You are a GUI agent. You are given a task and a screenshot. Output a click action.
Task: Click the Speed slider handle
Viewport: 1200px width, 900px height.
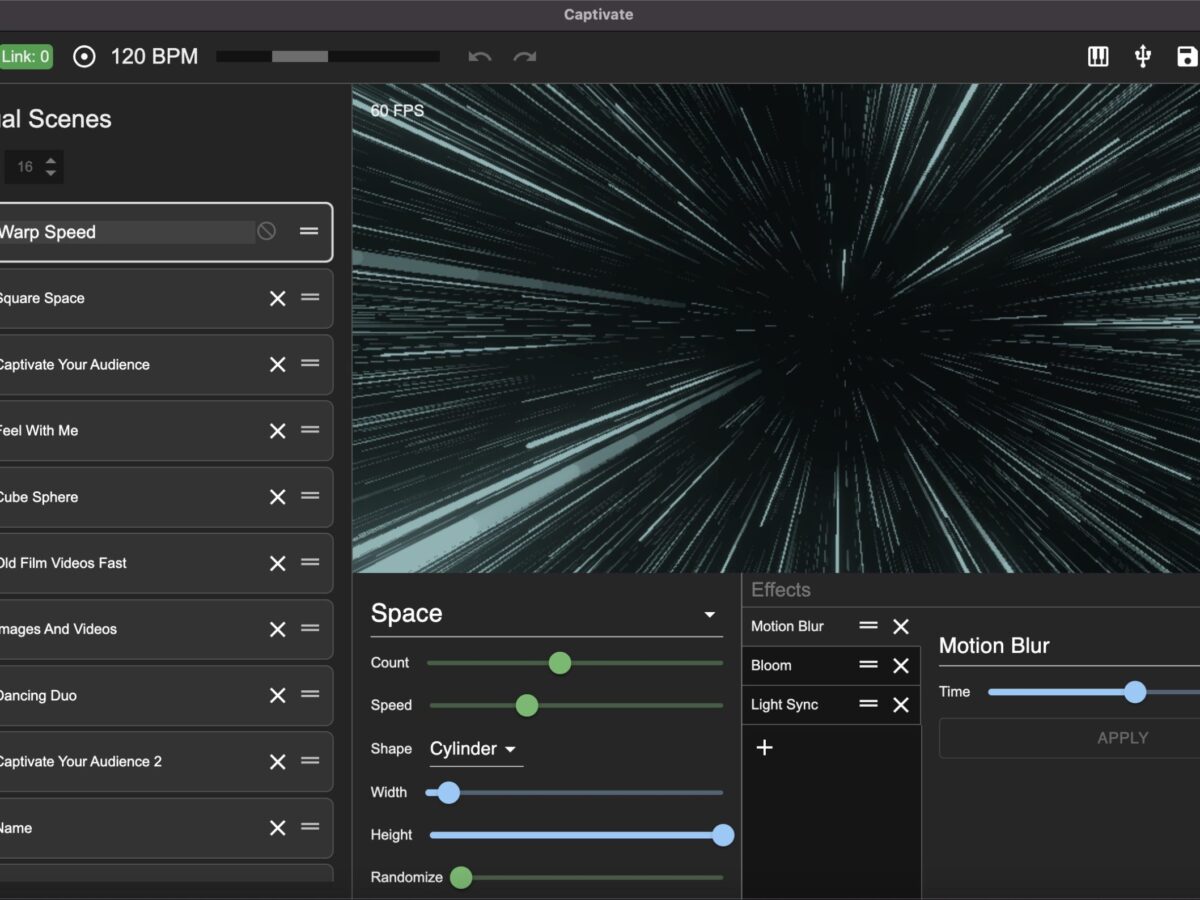pyautogui.click(x=527, y=705)
